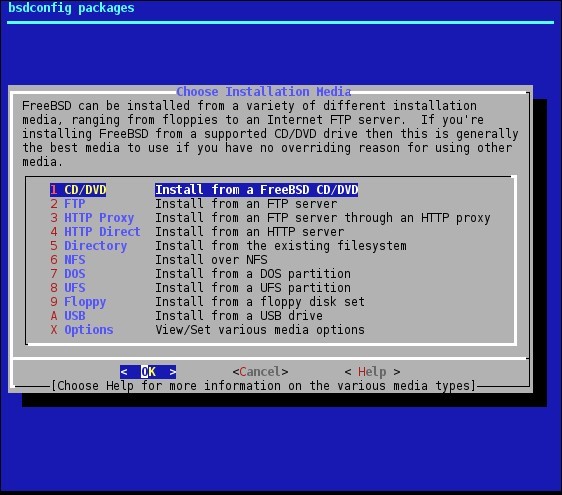The image size is (562, 495).
Task: Click the OK button
Action: tap(148, 372)
